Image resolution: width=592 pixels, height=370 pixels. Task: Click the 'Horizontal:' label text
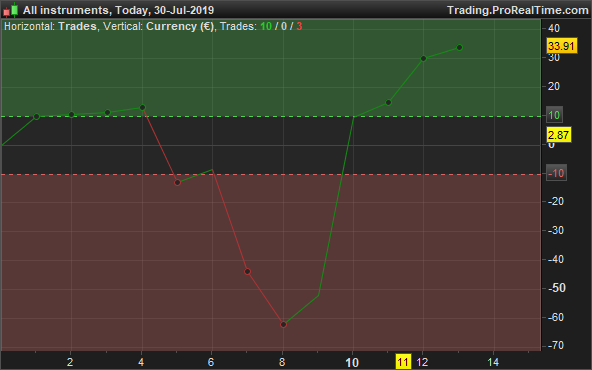30,26
